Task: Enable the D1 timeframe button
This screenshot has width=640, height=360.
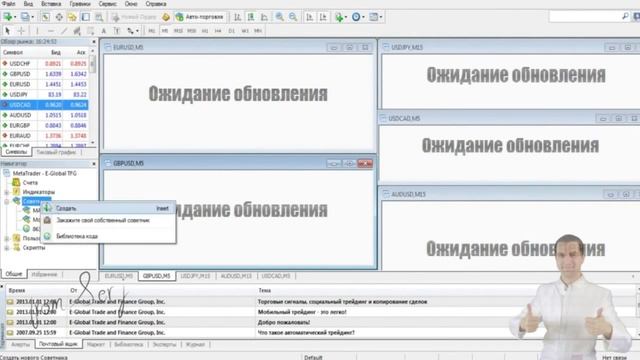Action: (x=231, y=31)
